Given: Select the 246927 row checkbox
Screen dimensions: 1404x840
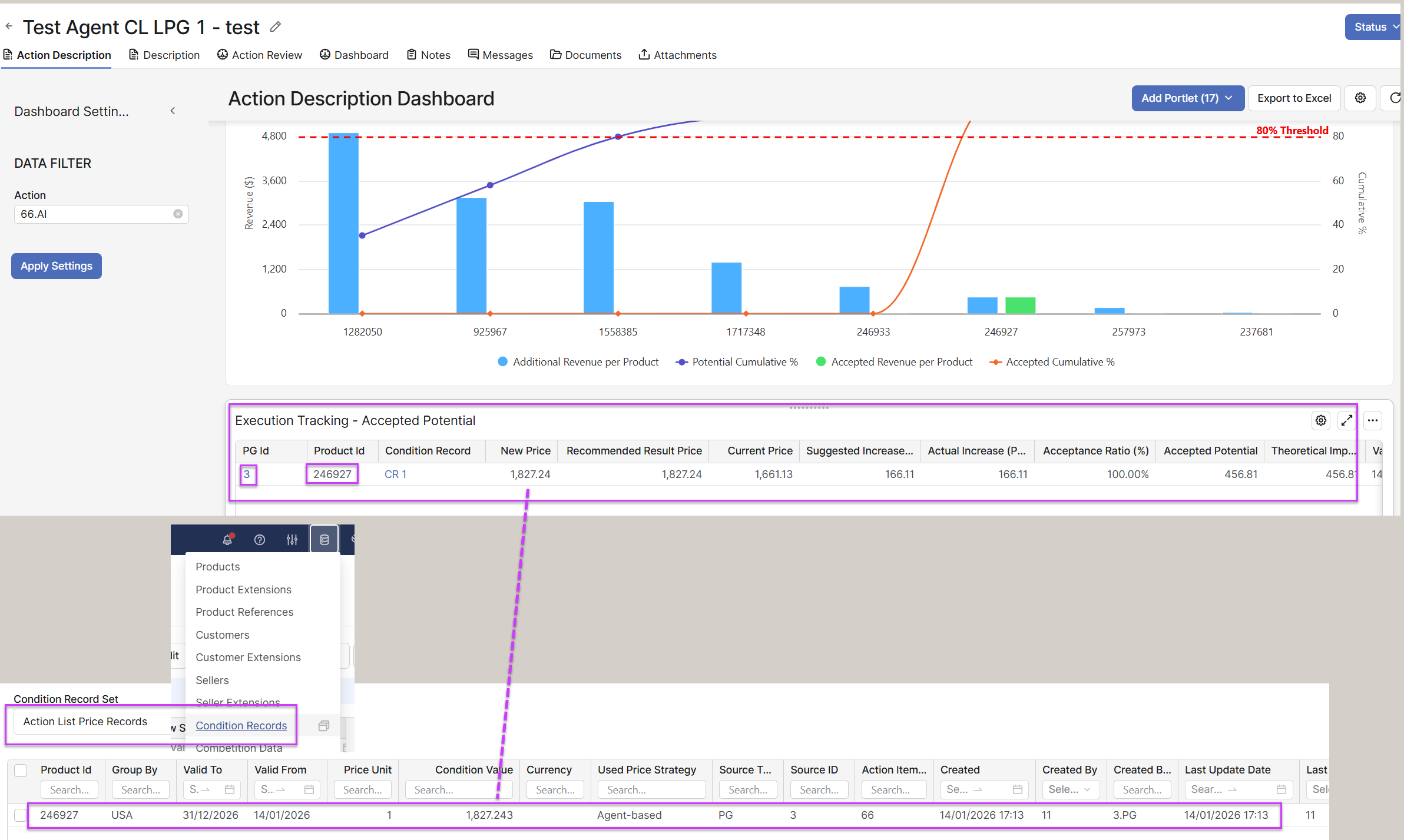Looking at the screenshot, I should [x=21, y=815].
